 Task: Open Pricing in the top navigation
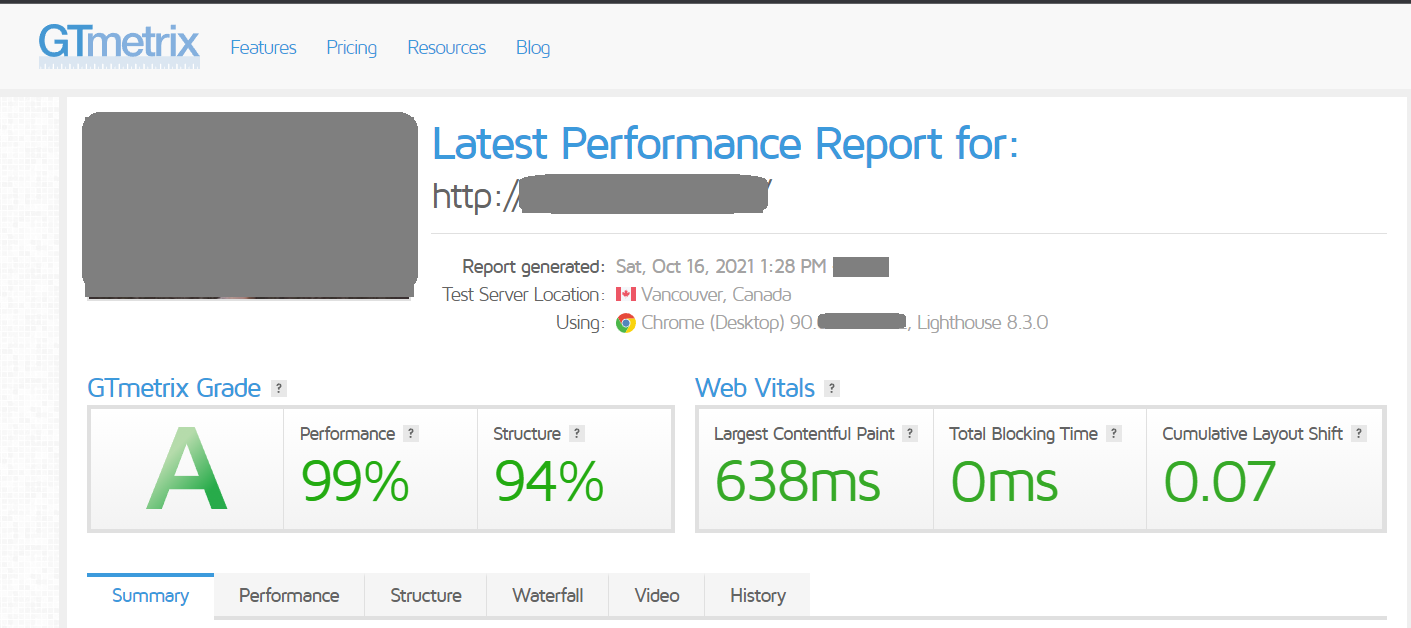tap(351, 47)
